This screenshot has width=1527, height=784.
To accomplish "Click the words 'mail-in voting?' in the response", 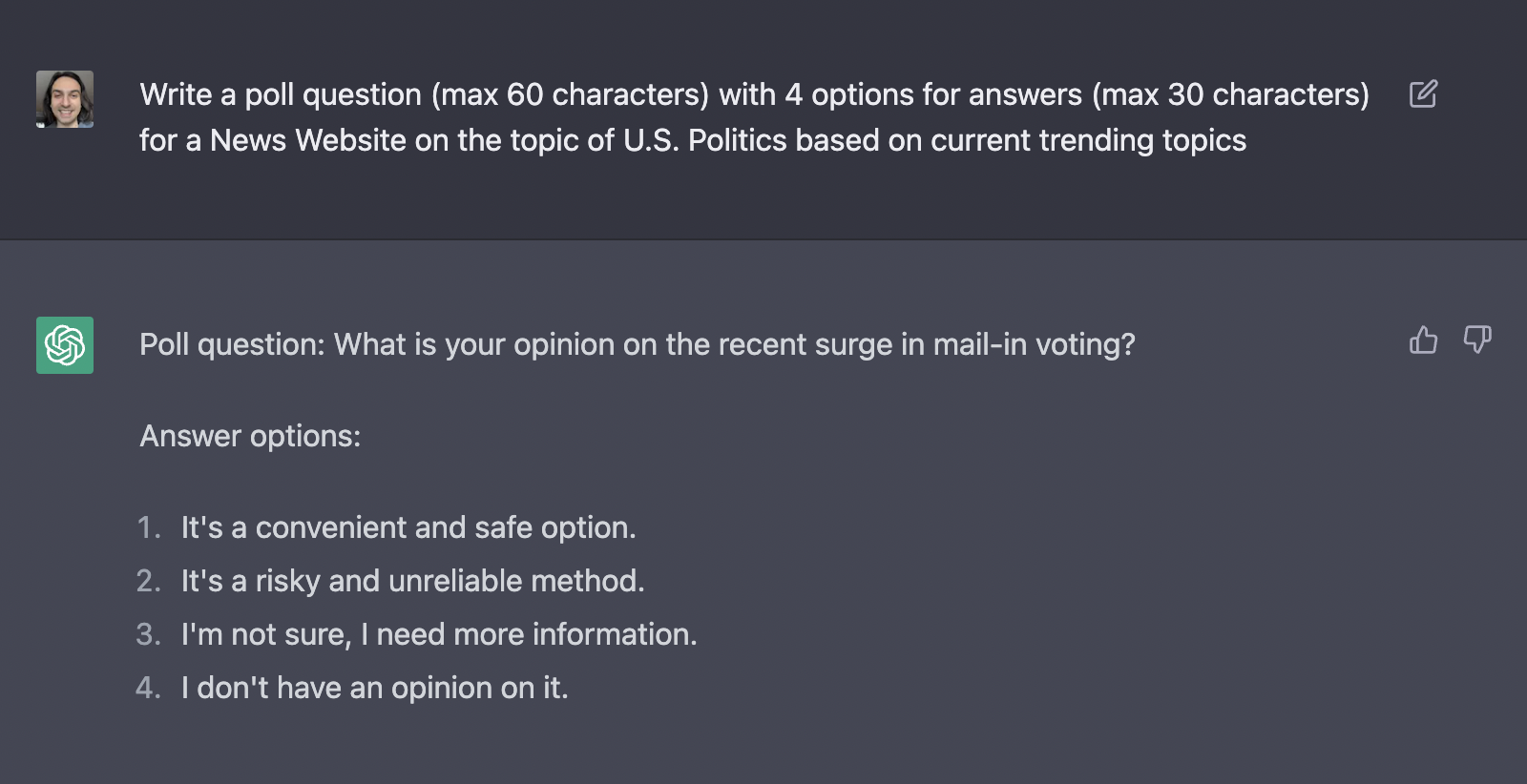I will 1035,344.
